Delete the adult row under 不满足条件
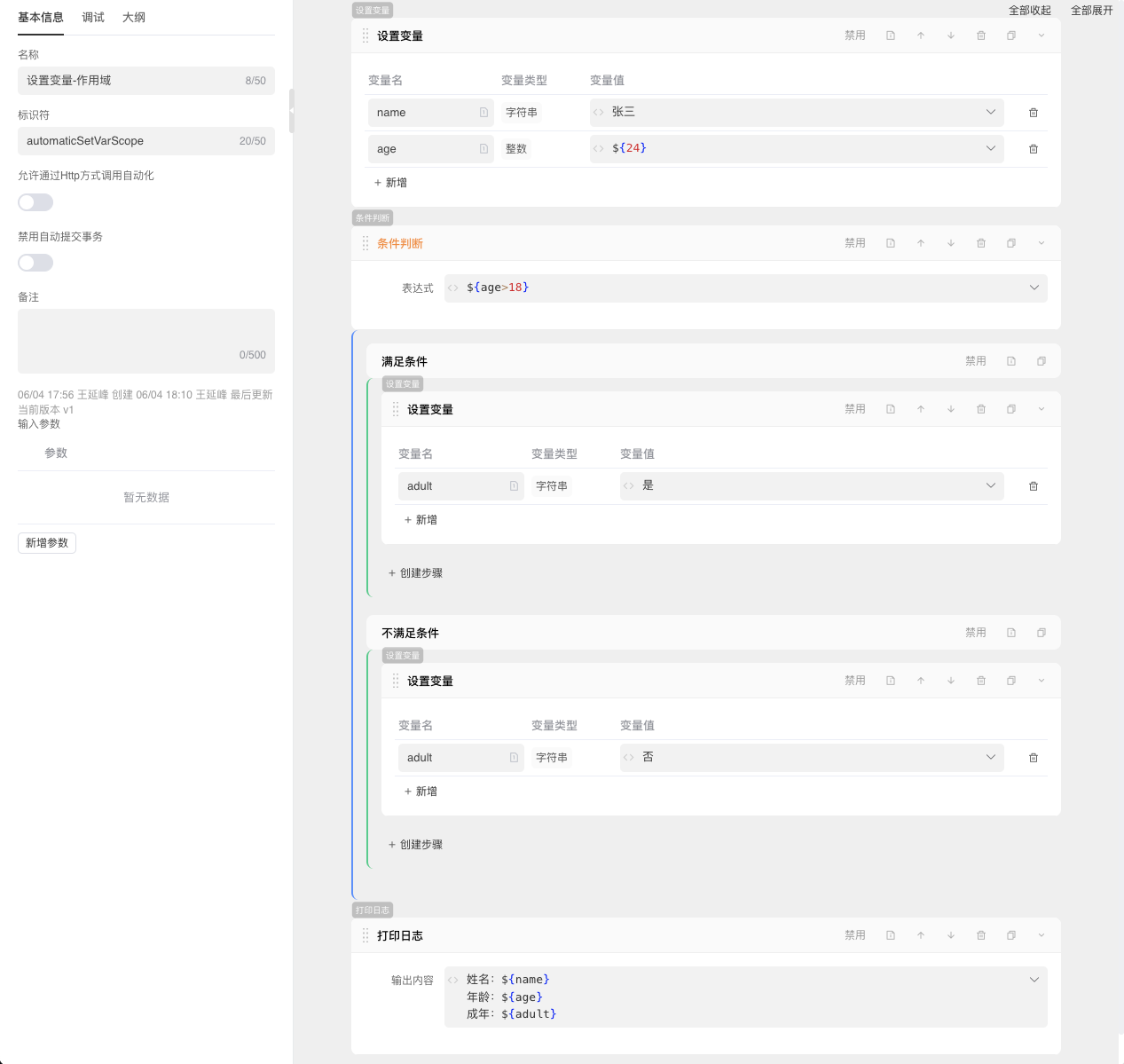This screenshot has height=1064, width=1124. pyautogui.click(x=1033, y=758)
